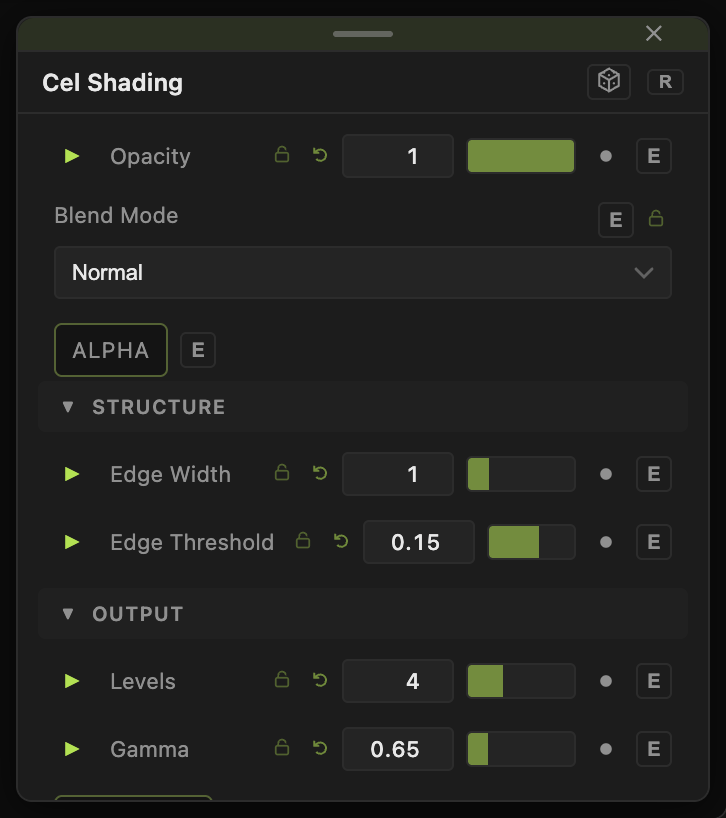Screen dimensions: 726x818
Task: Reset Opacity value with the undo arrow
Action: [x=320, y=155]
